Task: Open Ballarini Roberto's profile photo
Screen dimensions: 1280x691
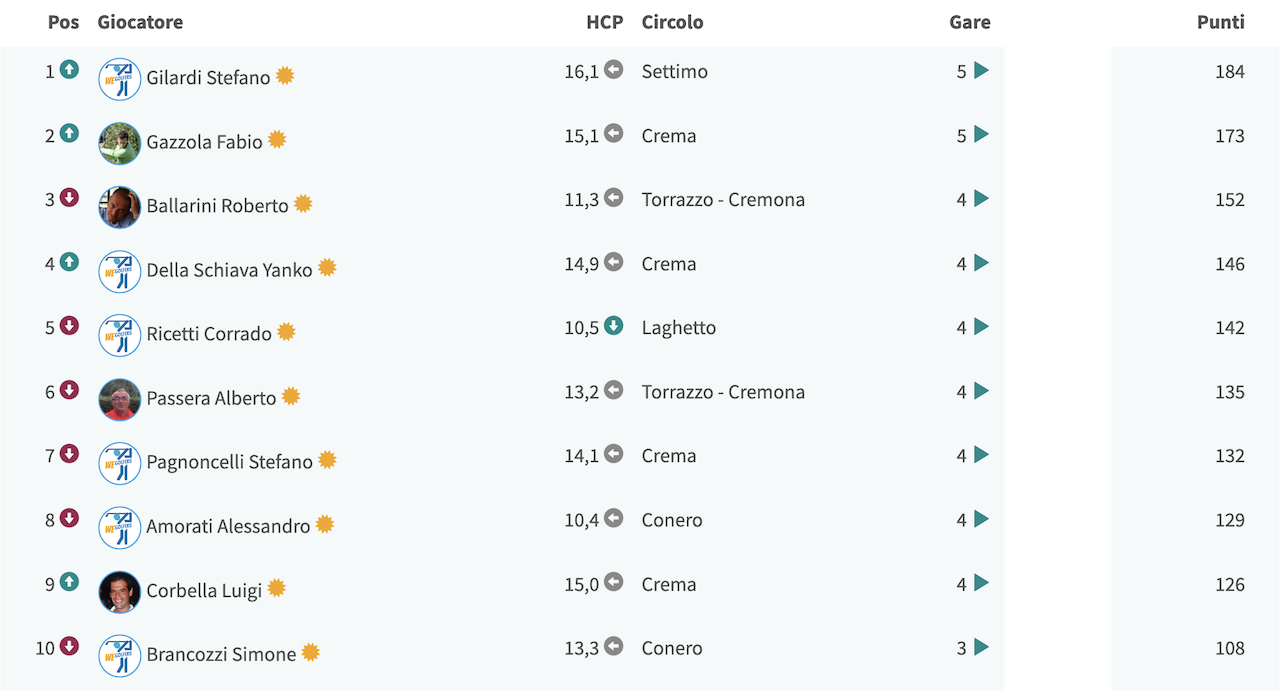Action: [x=120, y=207]
